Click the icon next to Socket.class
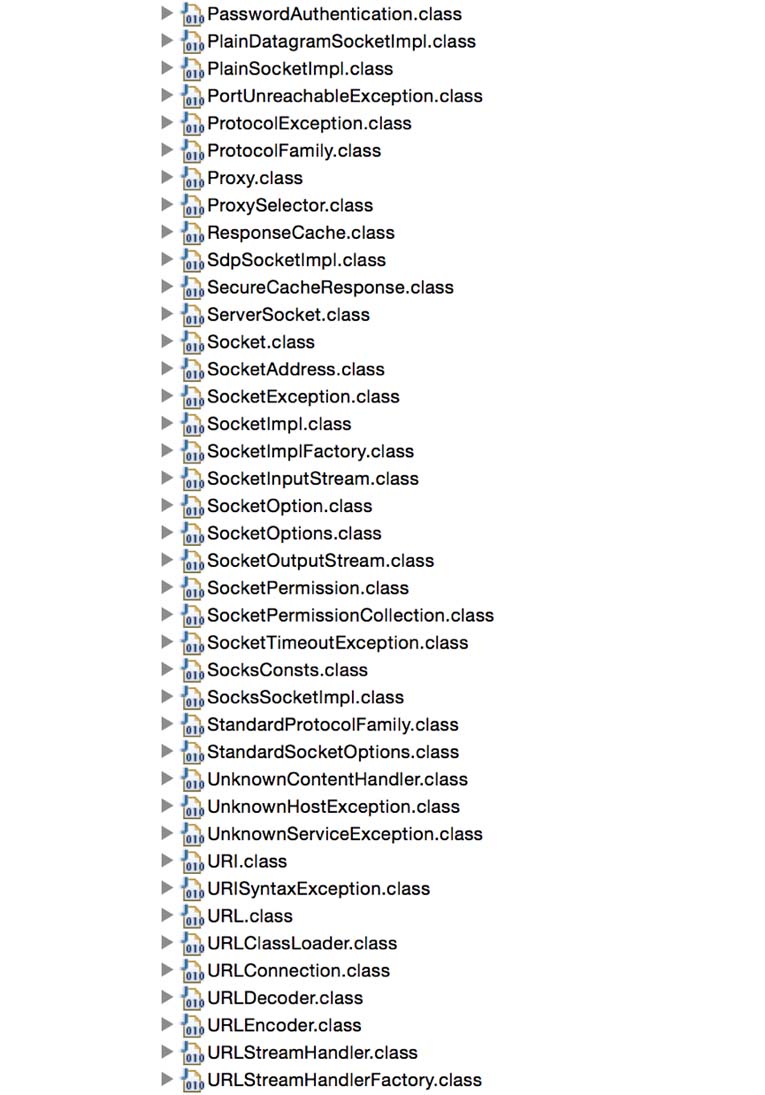This screenshot has height=1095, width=765. (x=193, y=343)
